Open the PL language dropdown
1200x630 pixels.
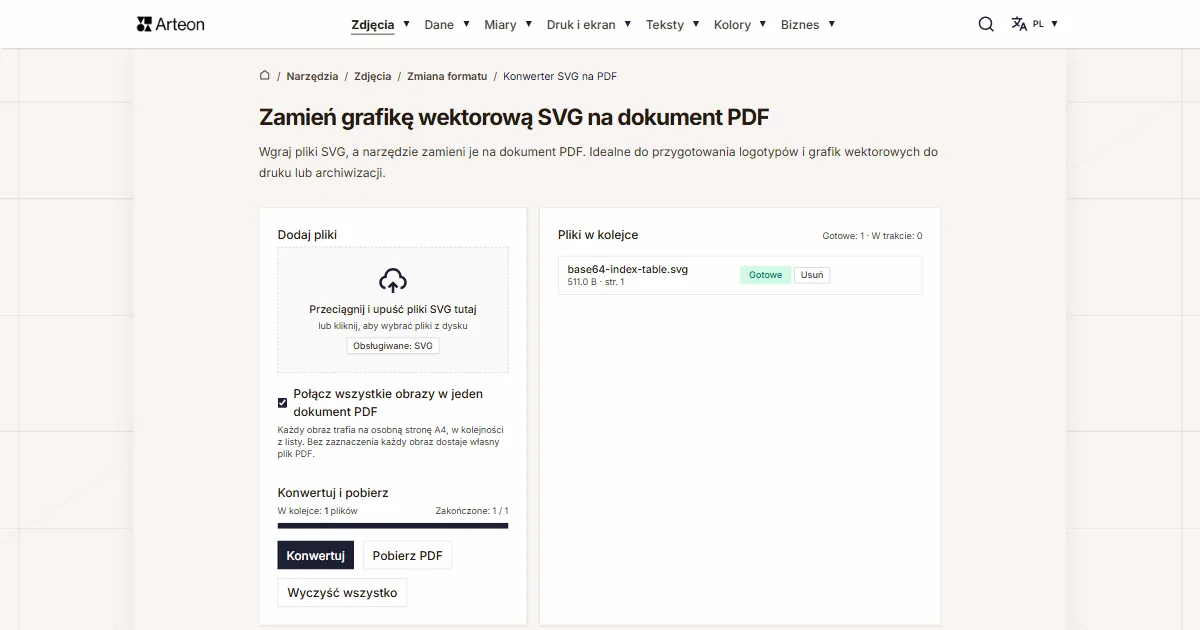click(1046, 24)
